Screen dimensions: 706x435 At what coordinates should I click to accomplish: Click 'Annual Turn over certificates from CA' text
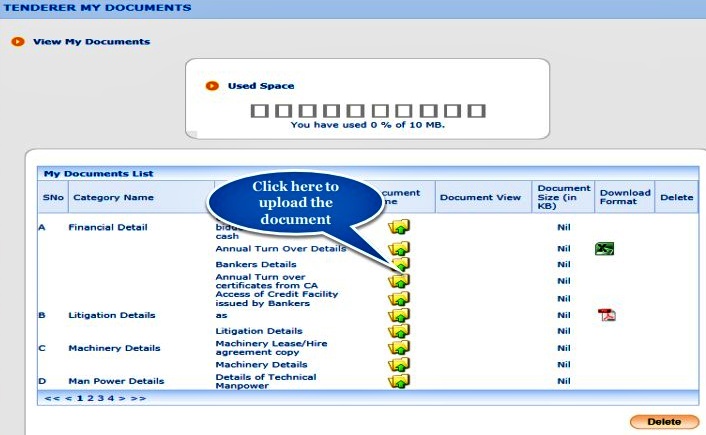pyautogui.click(x=267, y=281)
